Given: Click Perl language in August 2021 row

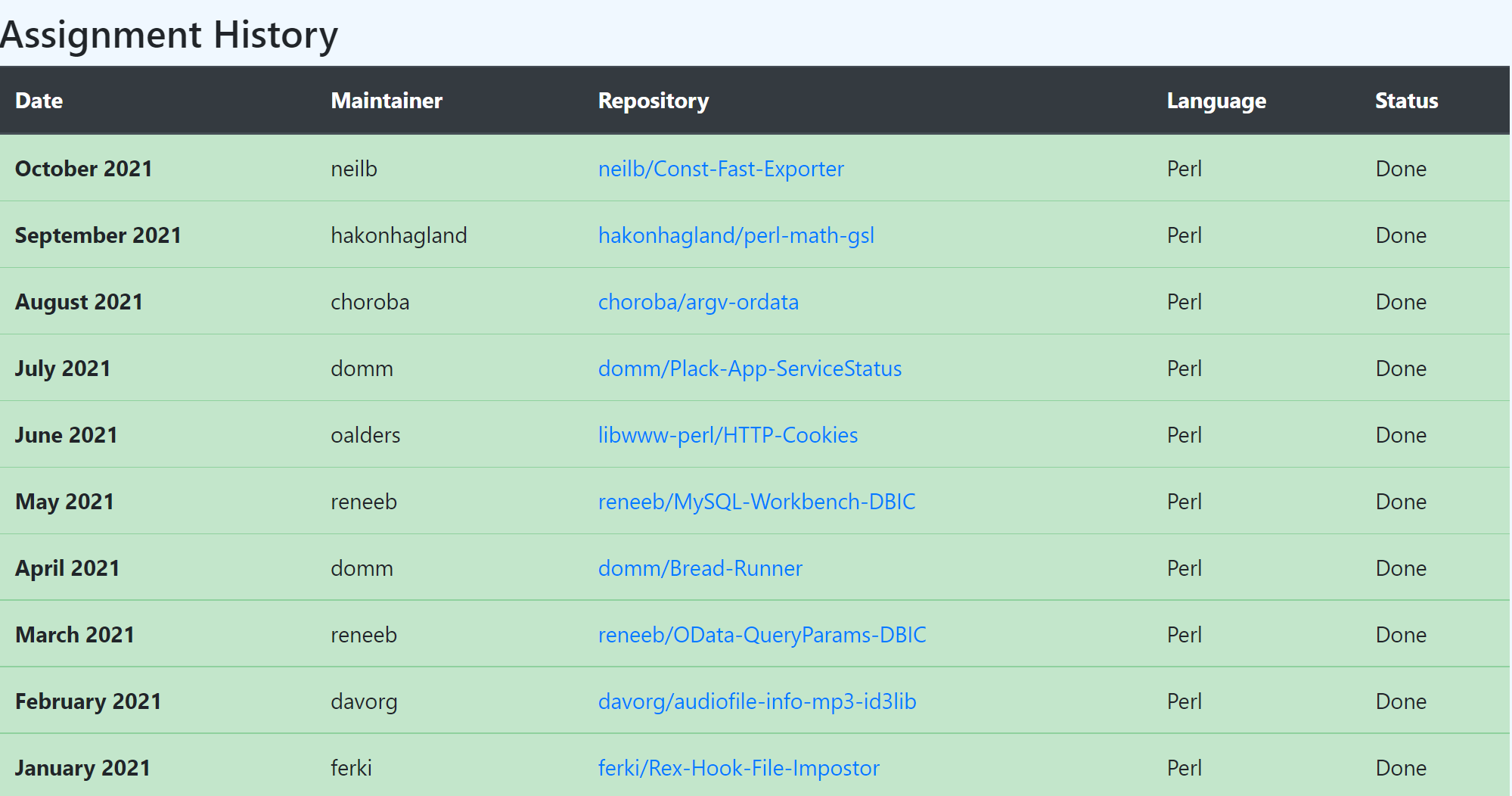Looking at the screenshot, I should [x=1184, y=302].
